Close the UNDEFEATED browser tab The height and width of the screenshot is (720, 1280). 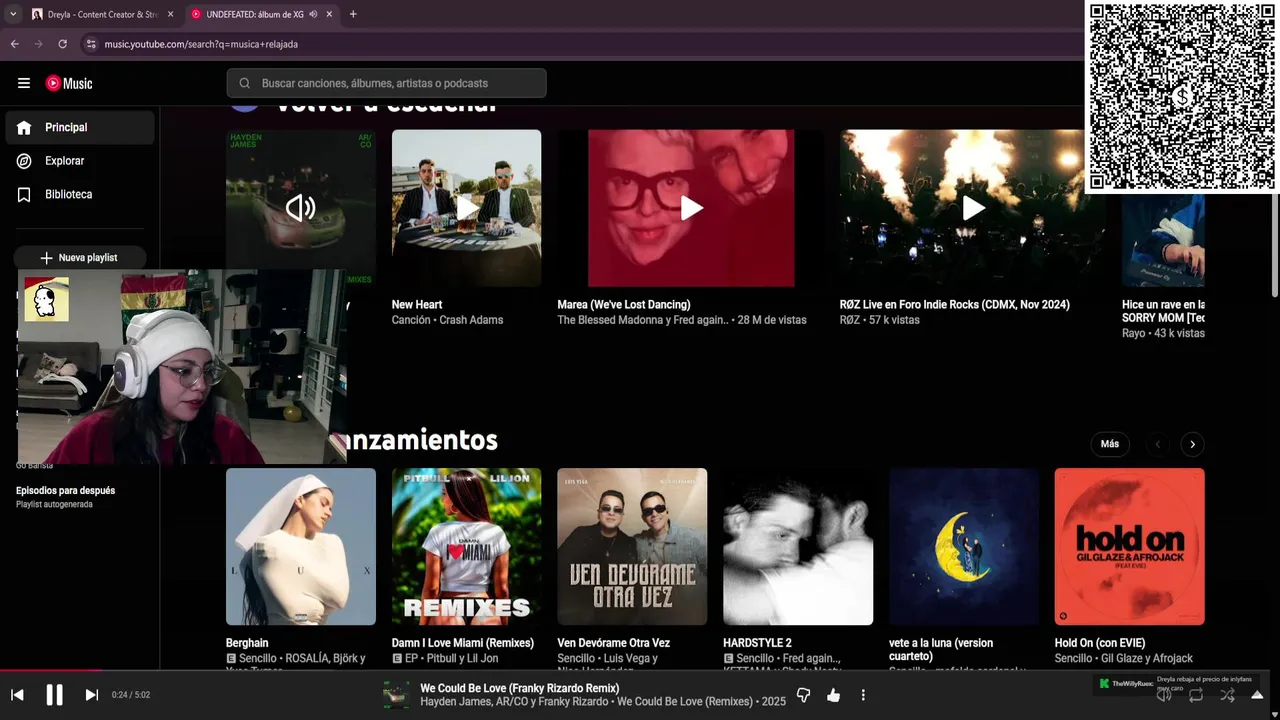click(x=329, y=14)
